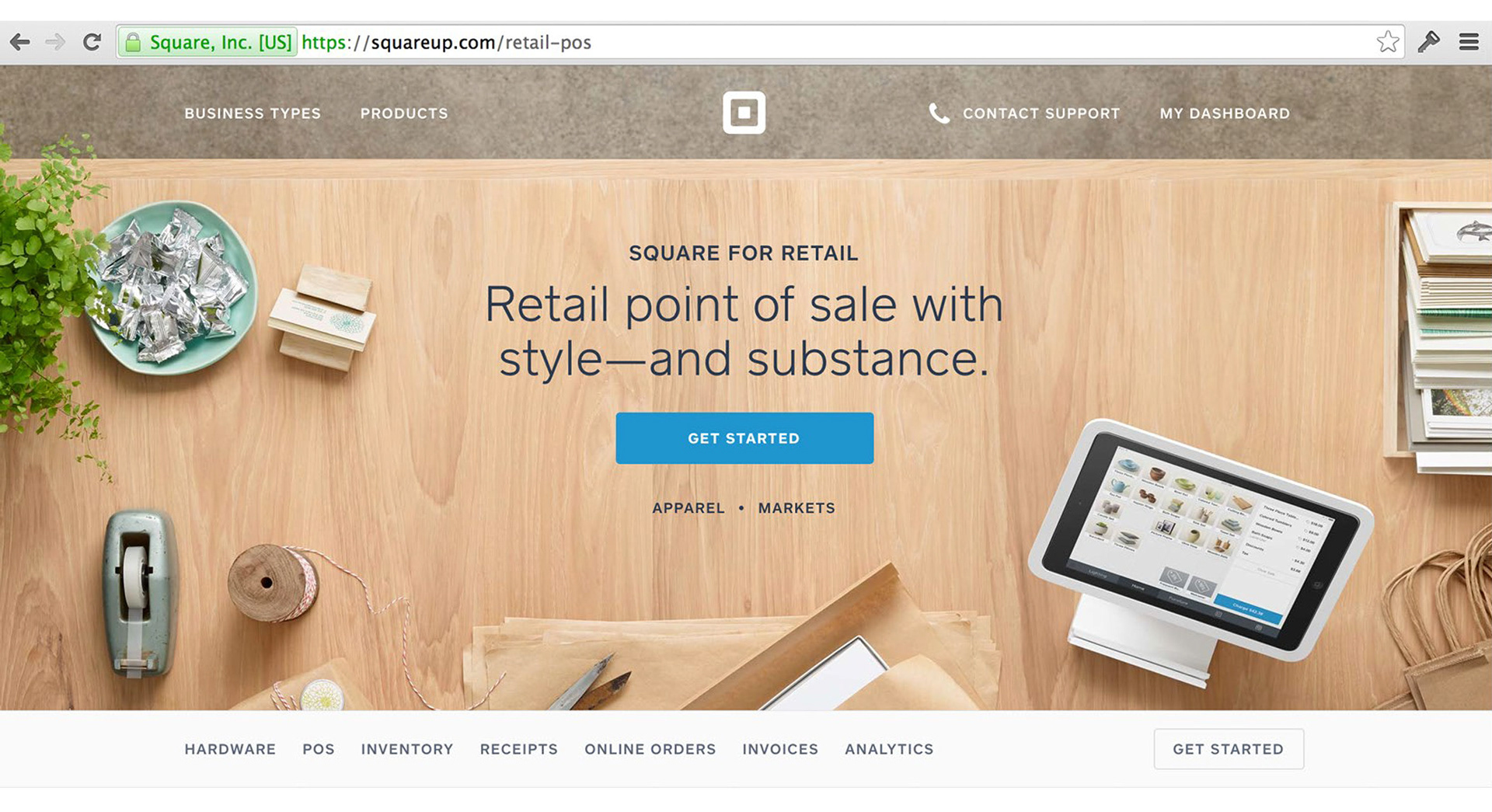Open the browser hamburger menu

[x=1469, y=42]
